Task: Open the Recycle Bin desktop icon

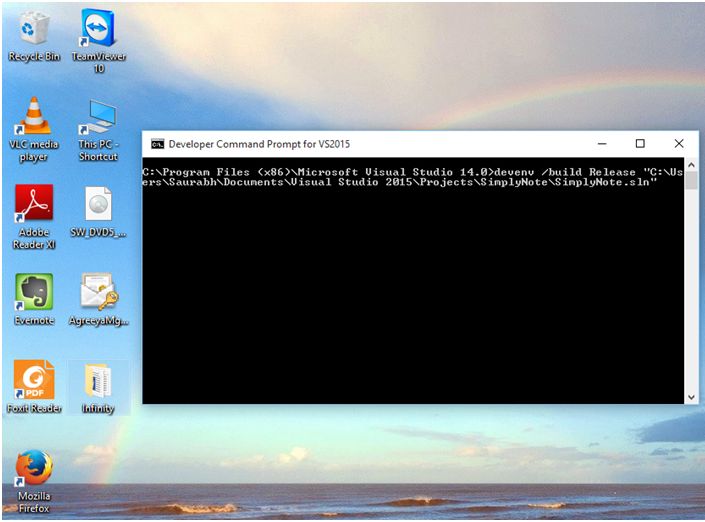Action: pyautogui.click(x=34, y=37)
